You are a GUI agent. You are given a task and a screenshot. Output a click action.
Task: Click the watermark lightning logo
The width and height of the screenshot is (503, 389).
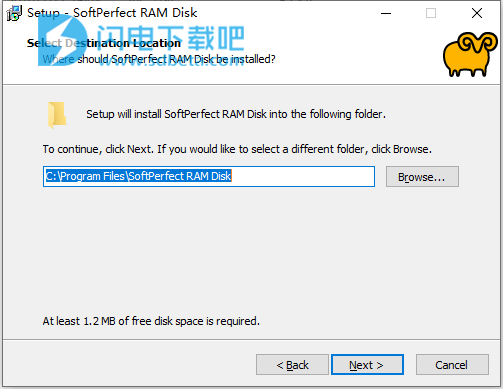click(x=61, y=40)
